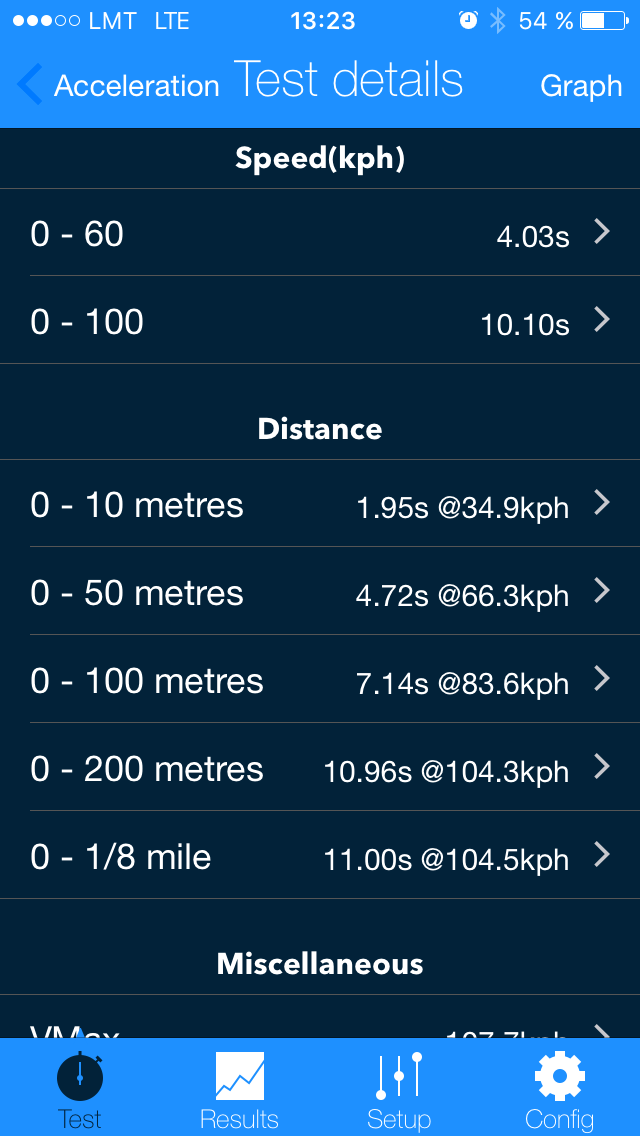Expand the 0 - 60 row chevron
Viewport: 640px width, 1136px height.
602,232
